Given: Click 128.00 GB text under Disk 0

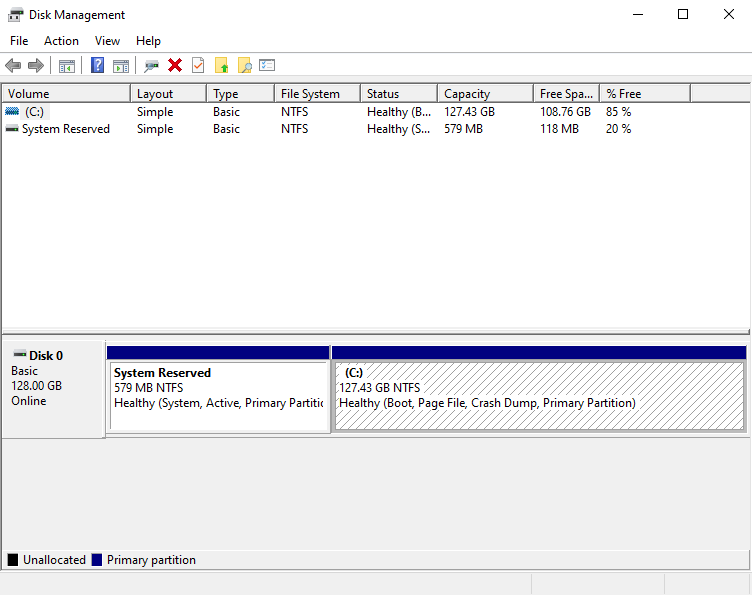Looking at the screenshot, I should click(x=36, y=386).
